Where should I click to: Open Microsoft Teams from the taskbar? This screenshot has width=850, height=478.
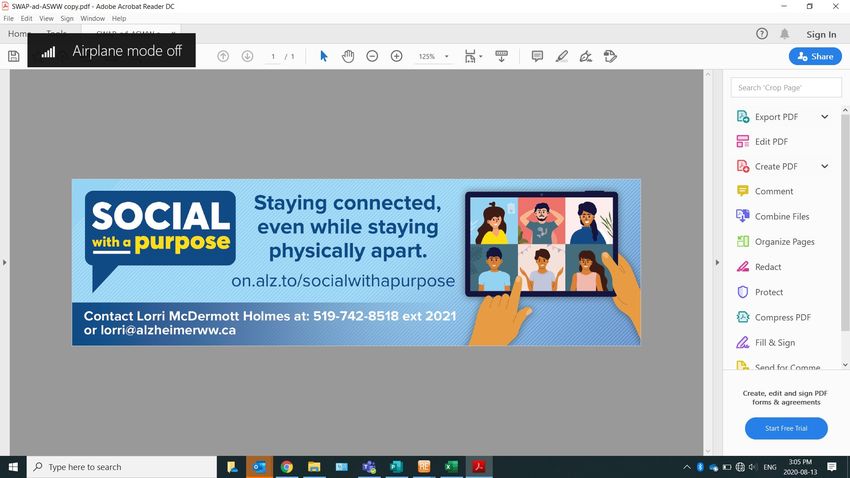369,467
